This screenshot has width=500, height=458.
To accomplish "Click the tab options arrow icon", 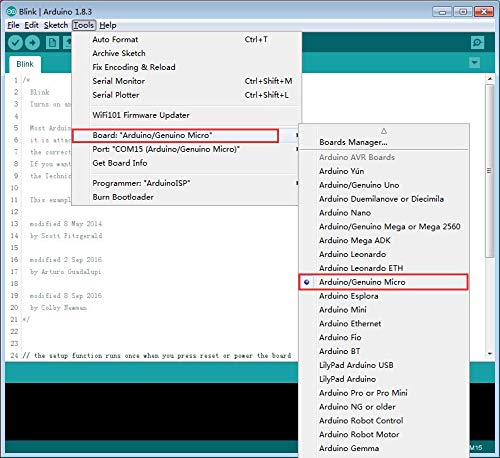I will [x=474, y=62].
